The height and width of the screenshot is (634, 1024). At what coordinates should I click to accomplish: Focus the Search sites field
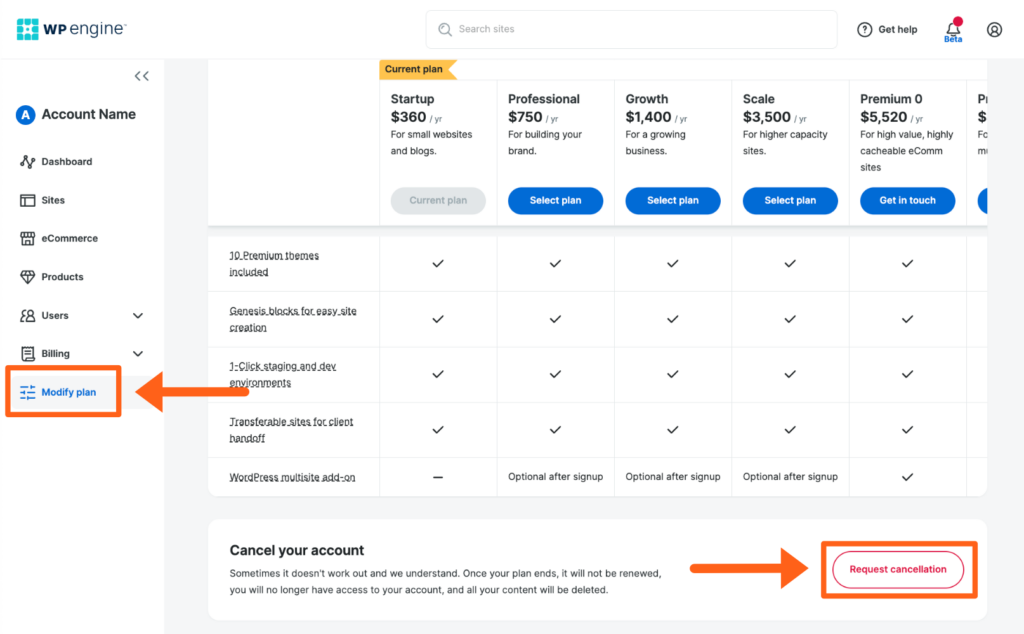coord(640,30)
